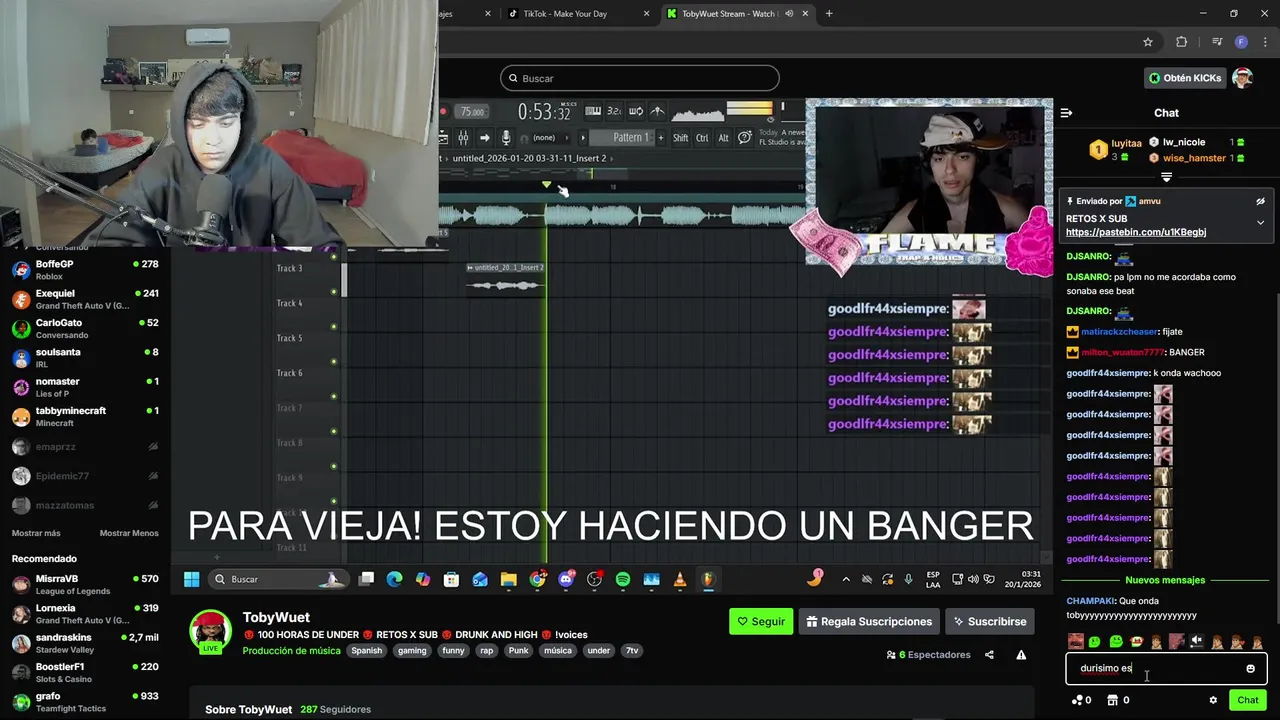Click the Kick Buscar search field
The height and width of the screenshot is (720, 1280).
pos(640,78)
